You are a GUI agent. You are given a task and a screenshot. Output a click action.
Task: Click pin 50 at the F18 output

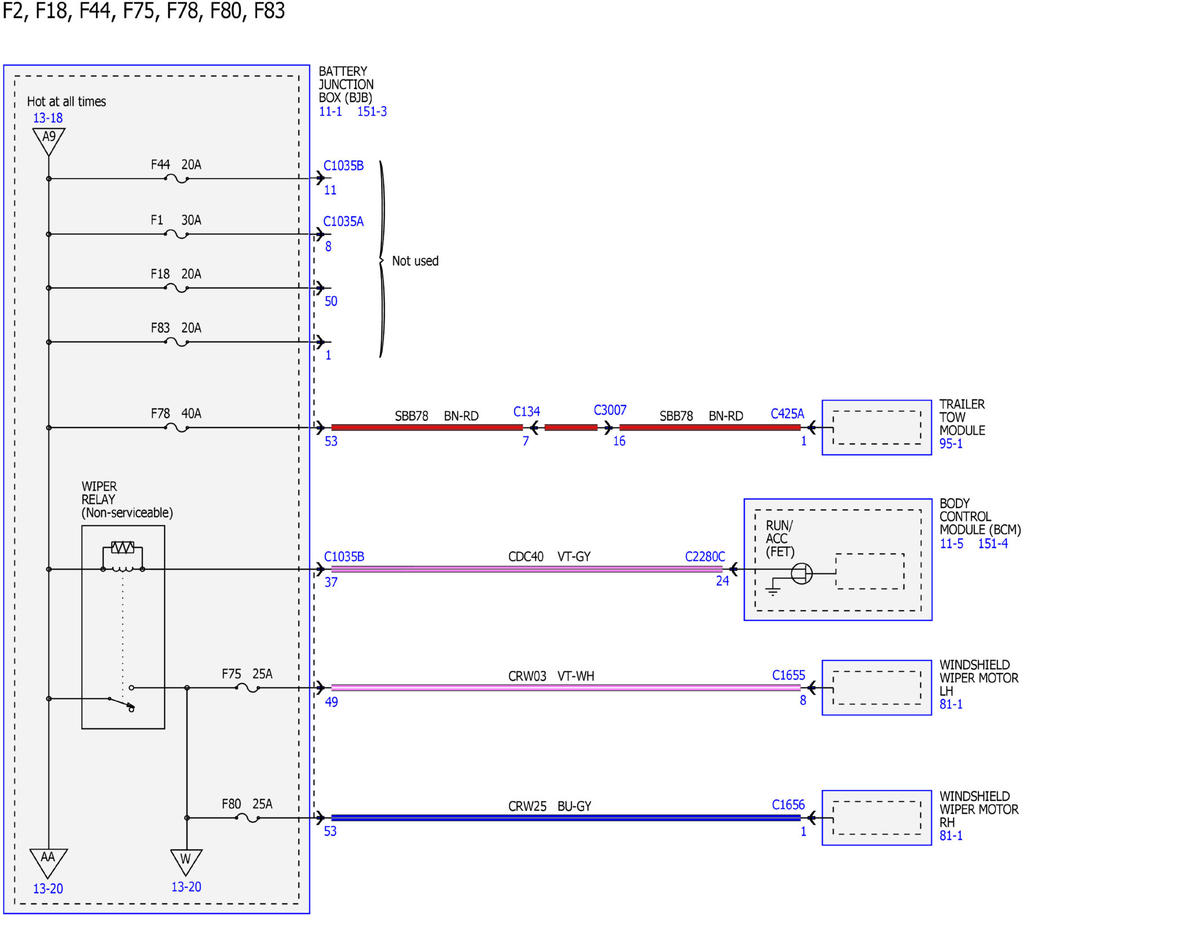(332, 301)
